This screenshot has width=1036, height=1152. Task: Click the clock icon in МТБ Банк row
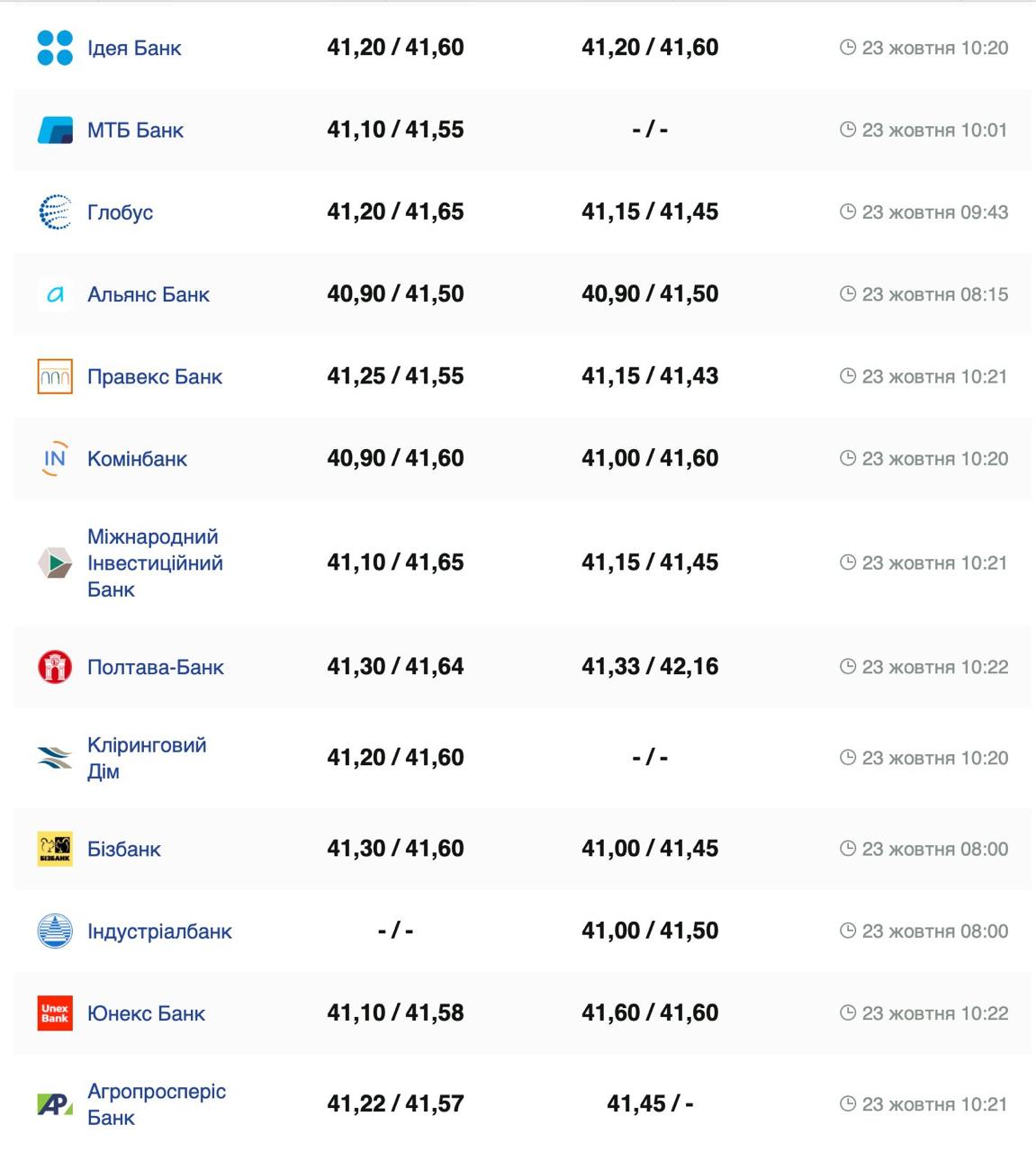coord(847,130)
